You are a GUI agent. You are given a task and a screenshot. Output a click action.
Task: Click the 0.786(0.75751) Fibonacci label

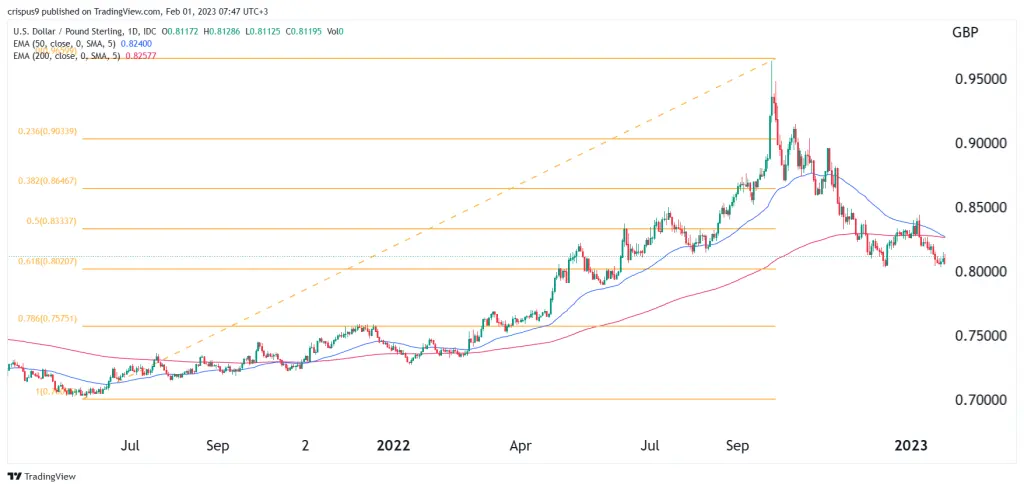pos(47,319)
